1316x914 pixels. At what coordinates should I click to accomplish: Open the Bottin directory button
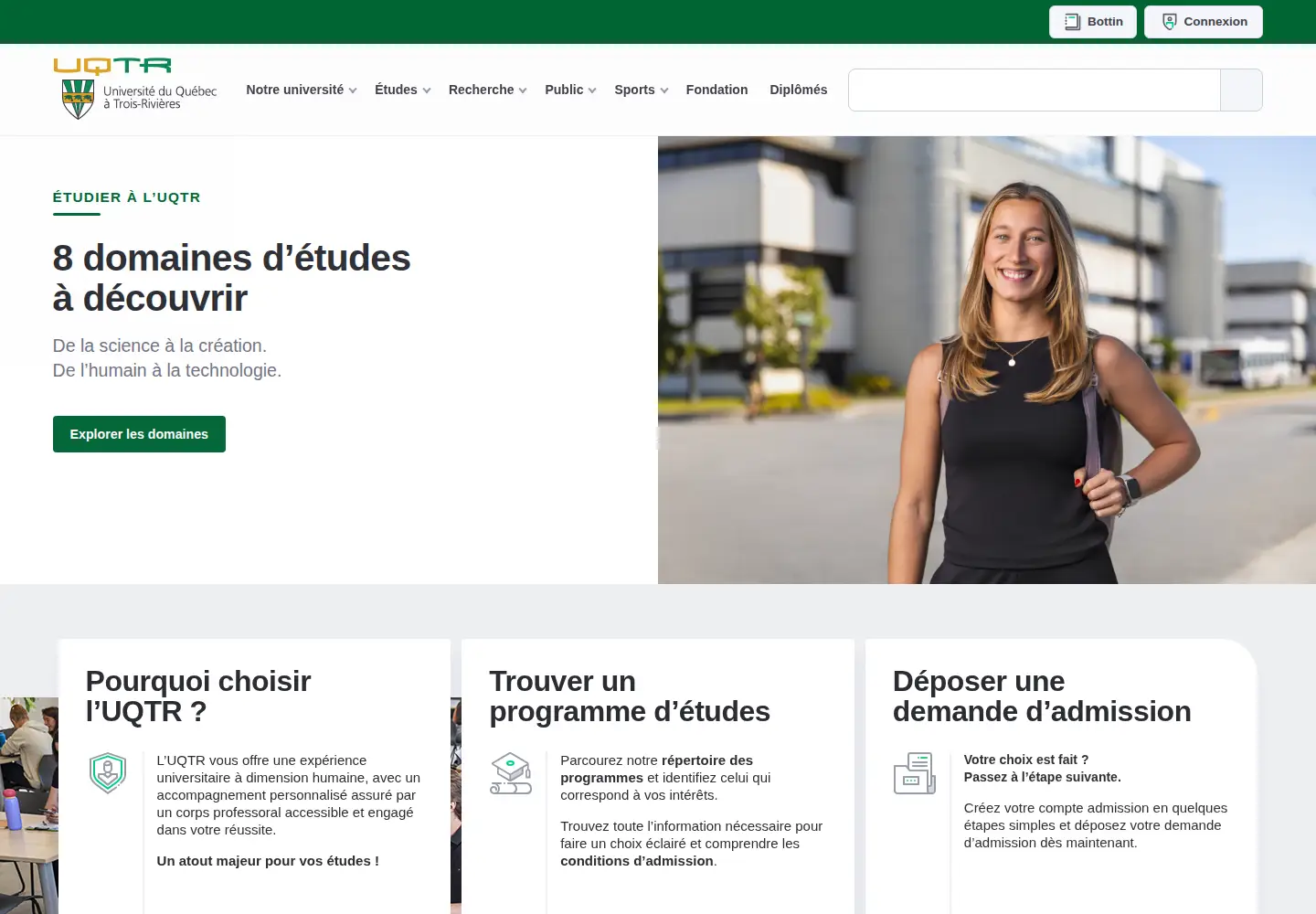coord(1093,22)
